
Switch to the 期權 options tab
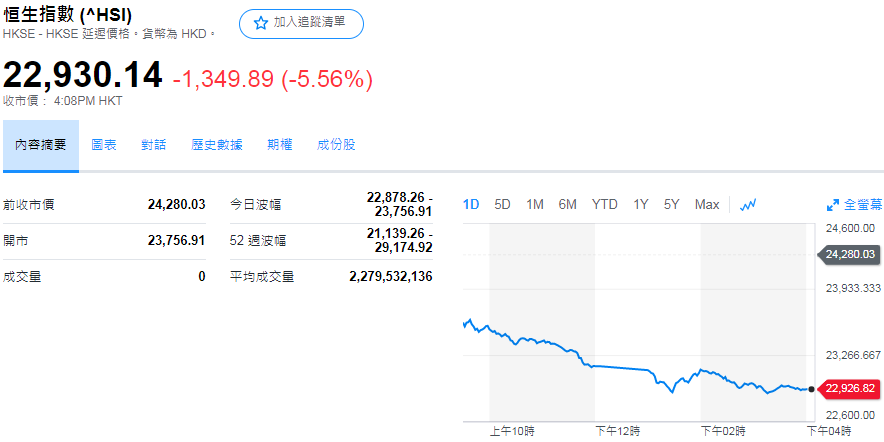tap(280, 145)
